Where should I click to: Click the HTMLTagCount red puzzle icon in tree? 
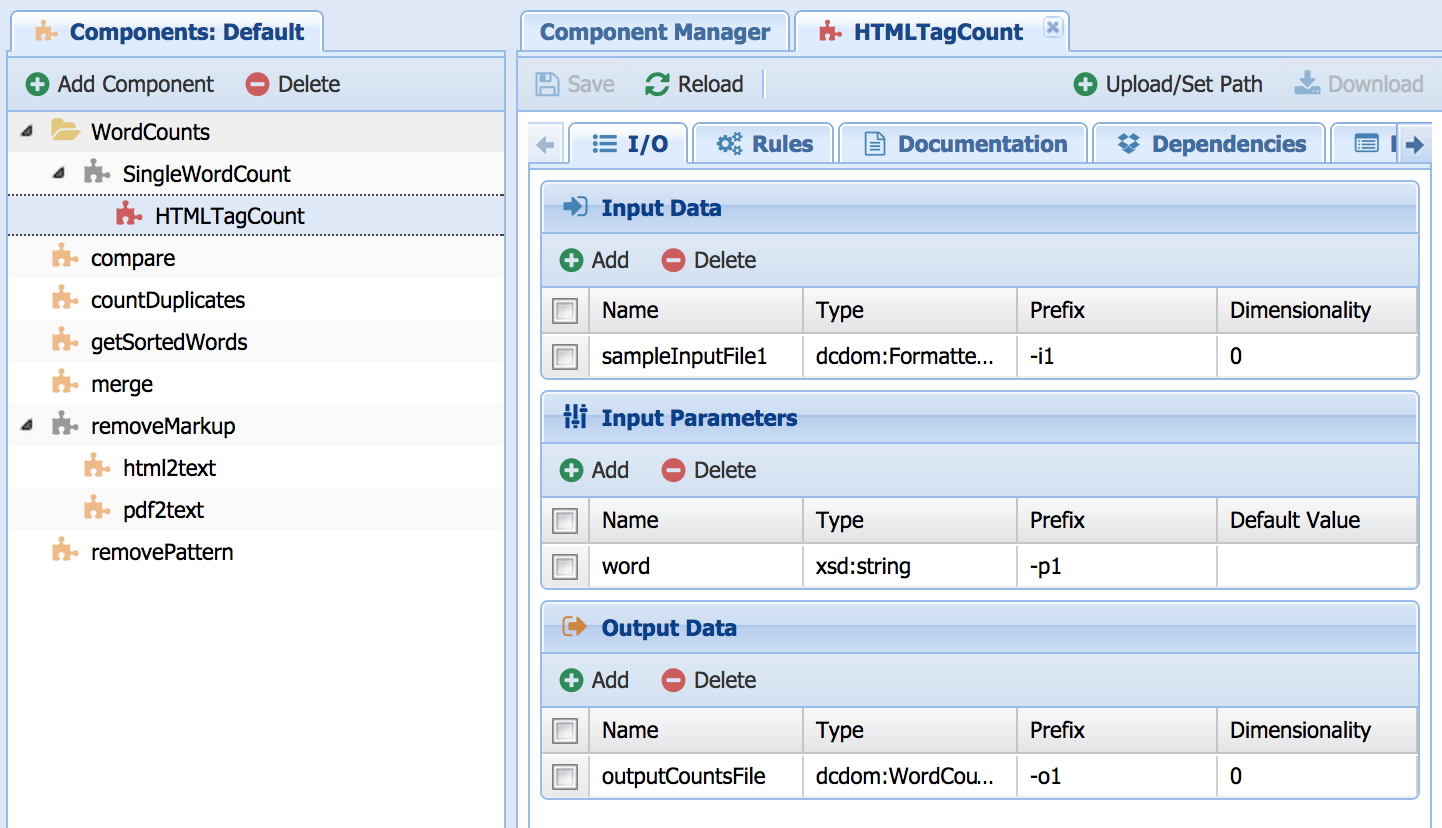pyautogui.click(x=128, y=215)
